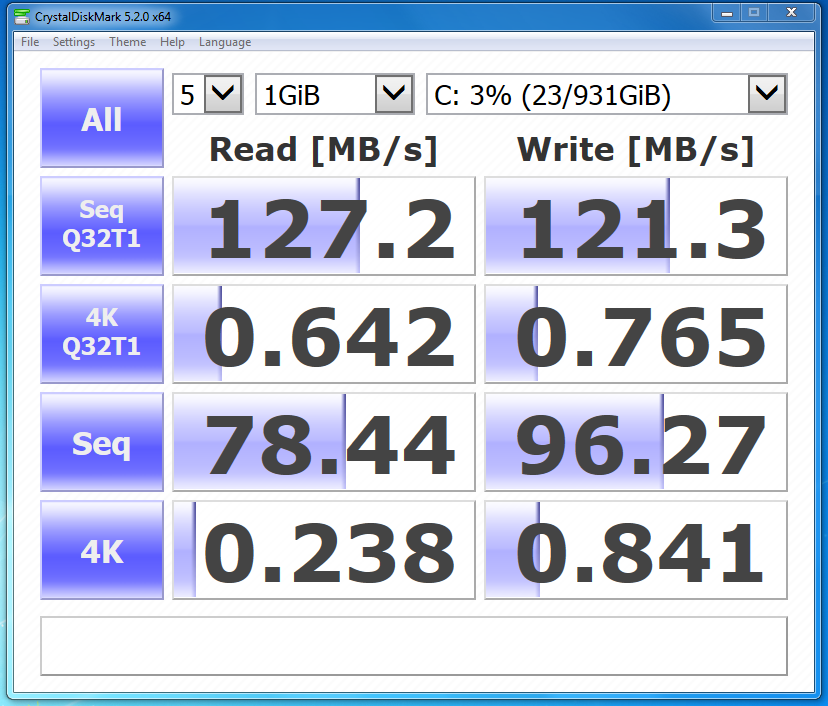
Task: Close the CrystalDiskMark window
Action: tap(791, 13)
